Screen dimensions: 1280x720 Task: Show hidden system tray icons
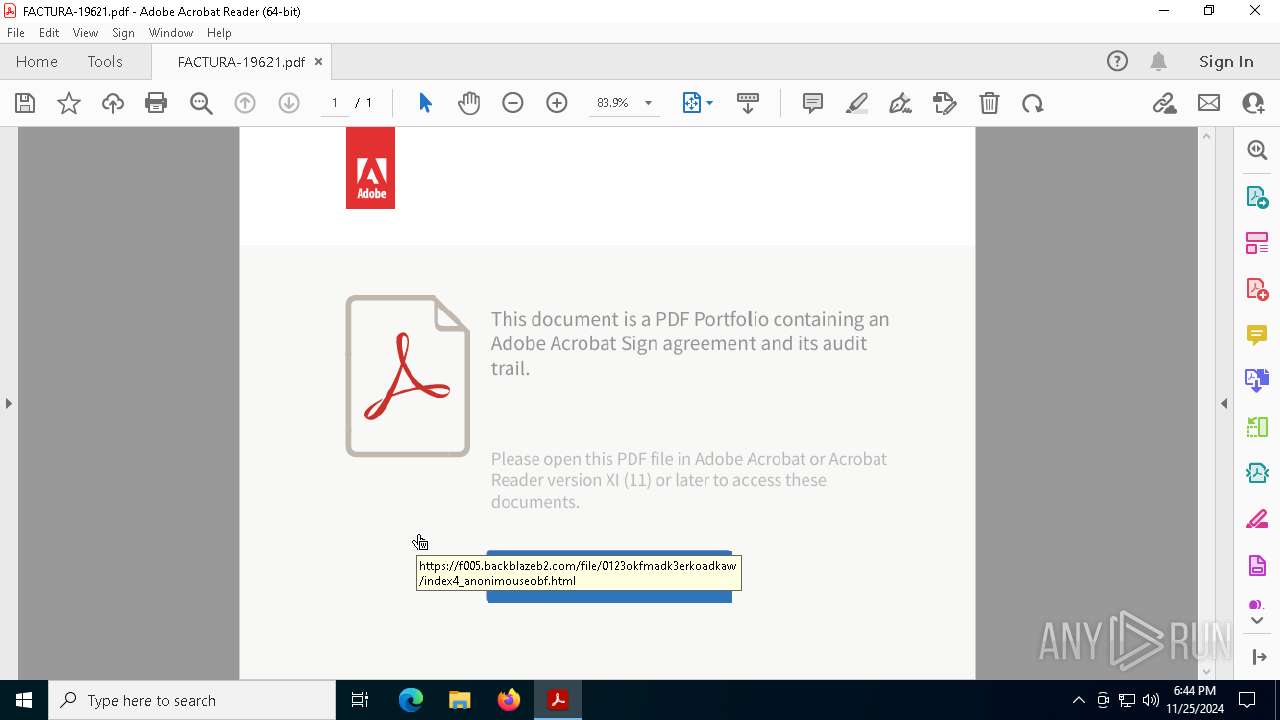[x=1078, y=700]
